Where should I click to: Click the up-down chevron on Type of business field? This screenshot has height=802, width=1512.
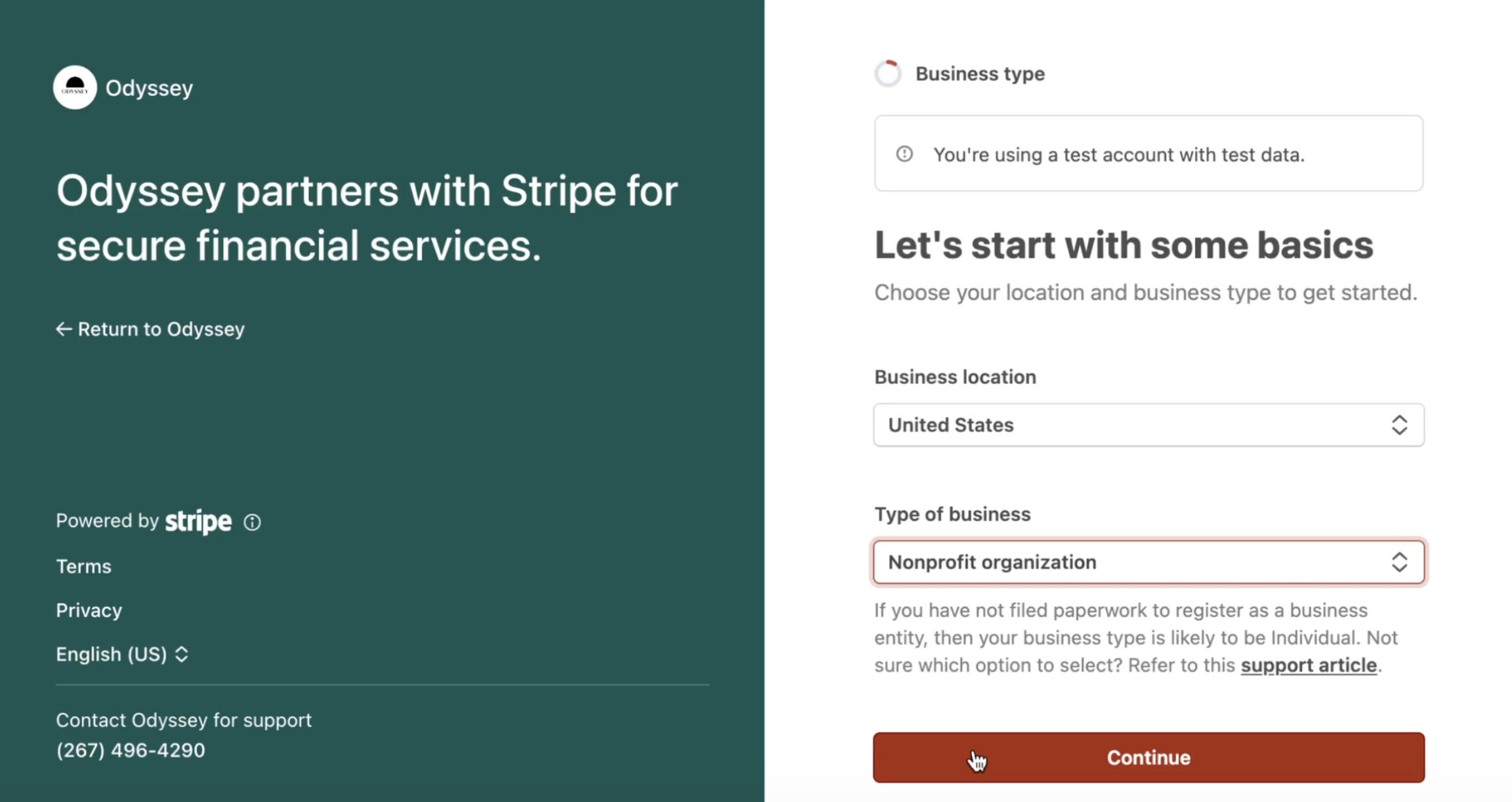pyautogui.click(x=1399, y=562)
